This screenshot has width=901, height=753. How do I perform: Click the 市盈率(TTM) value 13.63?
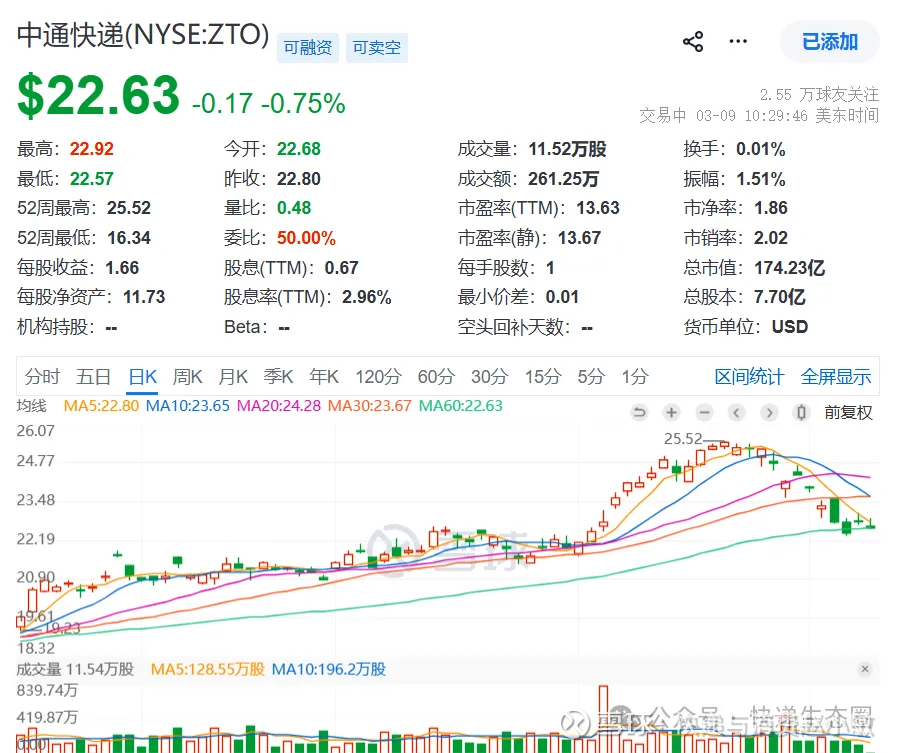(x=598, y=208)
